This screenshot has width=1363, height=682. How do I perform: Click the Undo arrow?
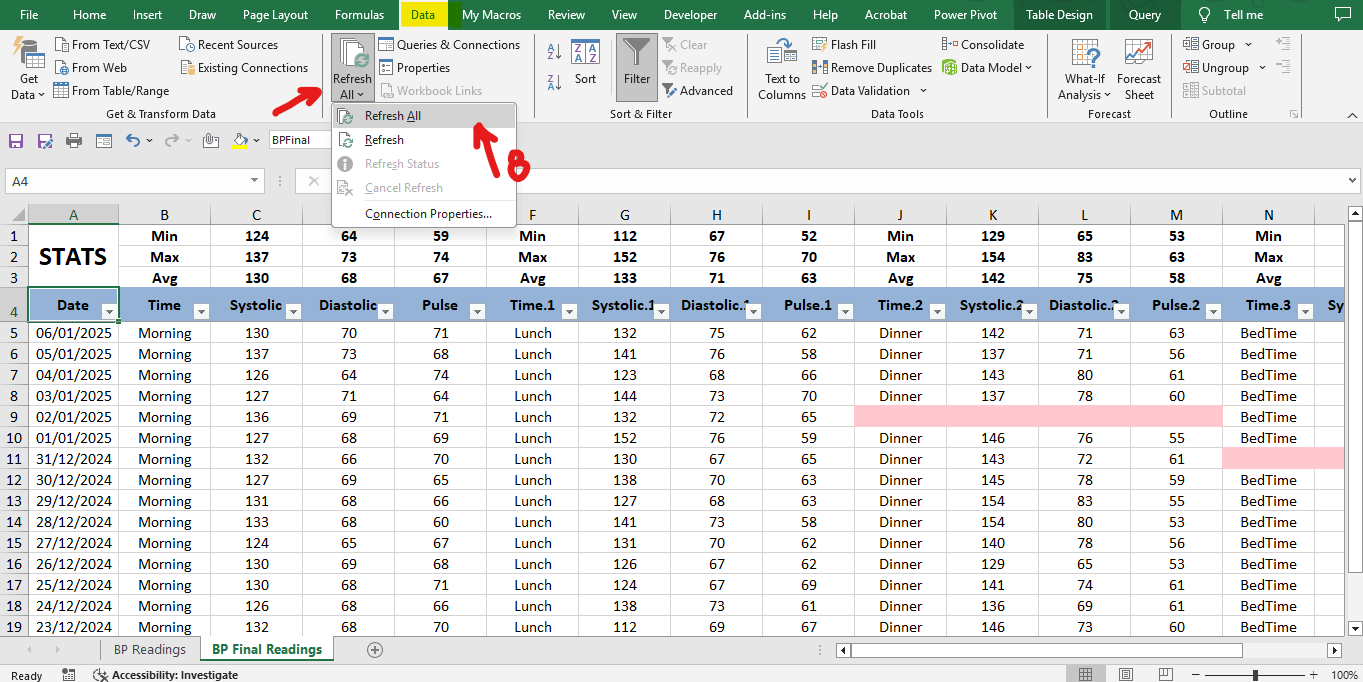click(133, 141)
